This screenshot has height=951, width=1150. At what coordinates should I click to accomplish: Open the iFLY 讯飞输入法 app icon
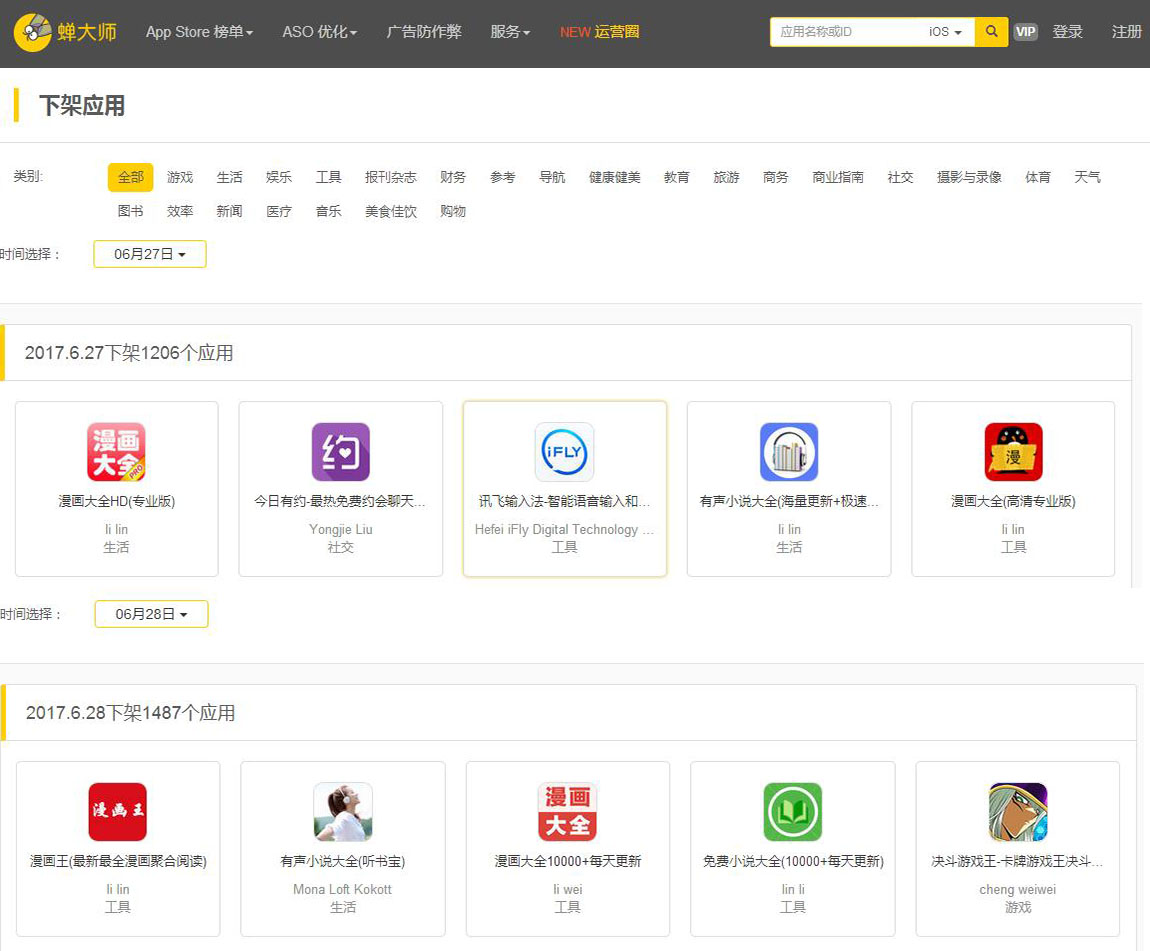pos(565,452)
